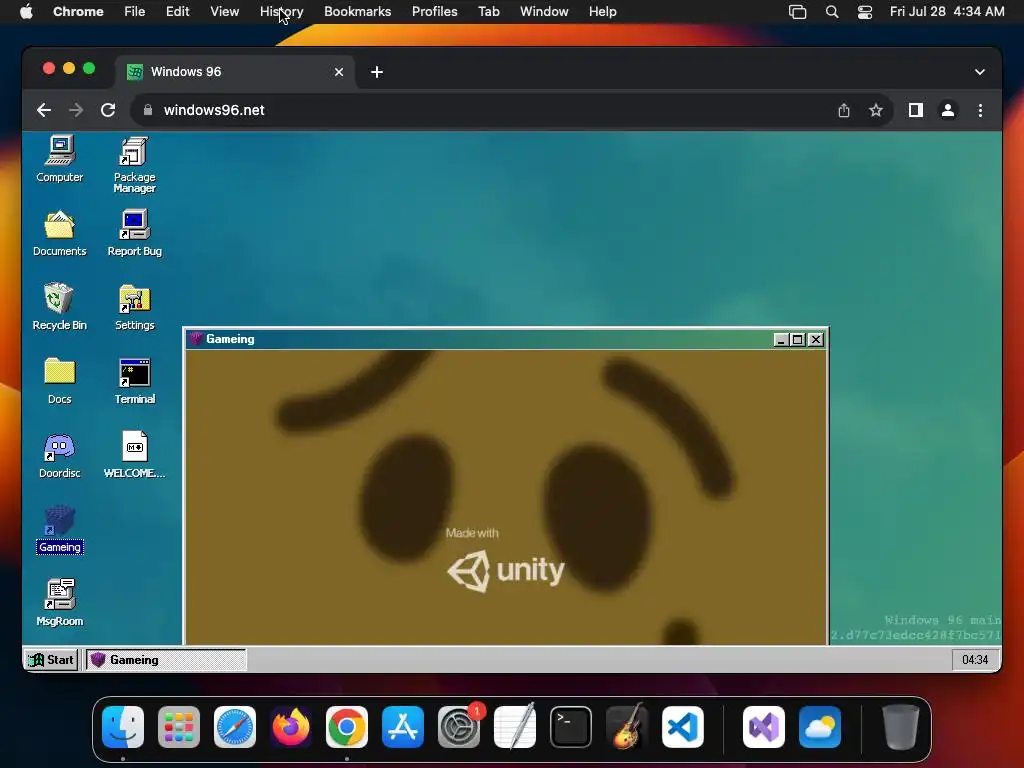Open Control Center in menu bar
This screenshot has width=1024, height=768.
865,12
